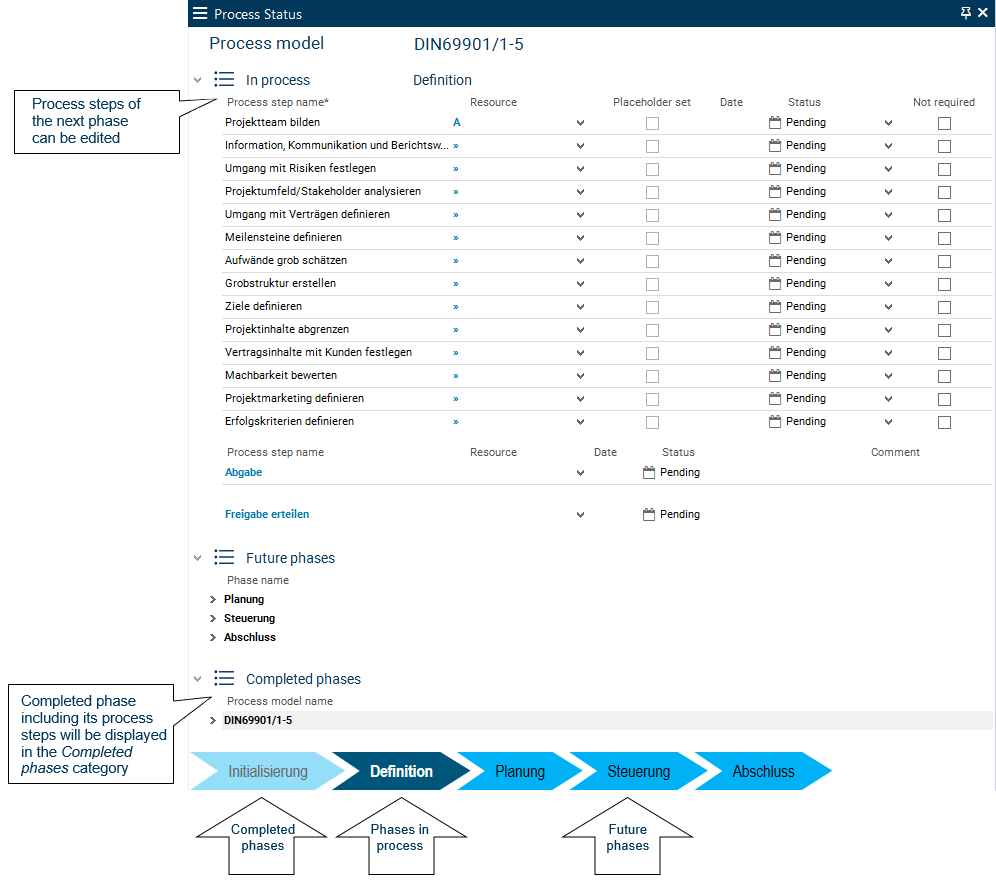Click the arrows icon beside Aufwände grob schätzen

click(x=456, y=261)
